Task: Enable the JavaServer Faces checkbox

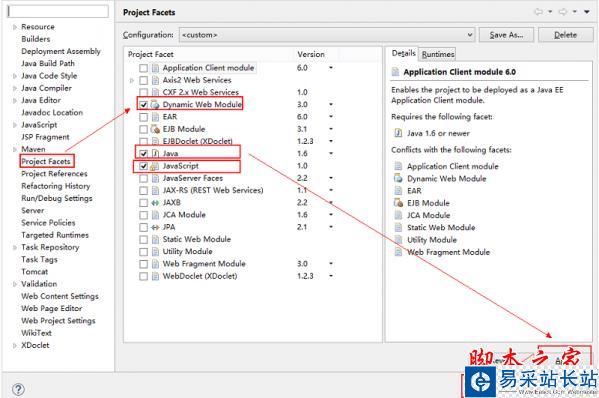Action: pyautogui.click(x=143, y=178)
